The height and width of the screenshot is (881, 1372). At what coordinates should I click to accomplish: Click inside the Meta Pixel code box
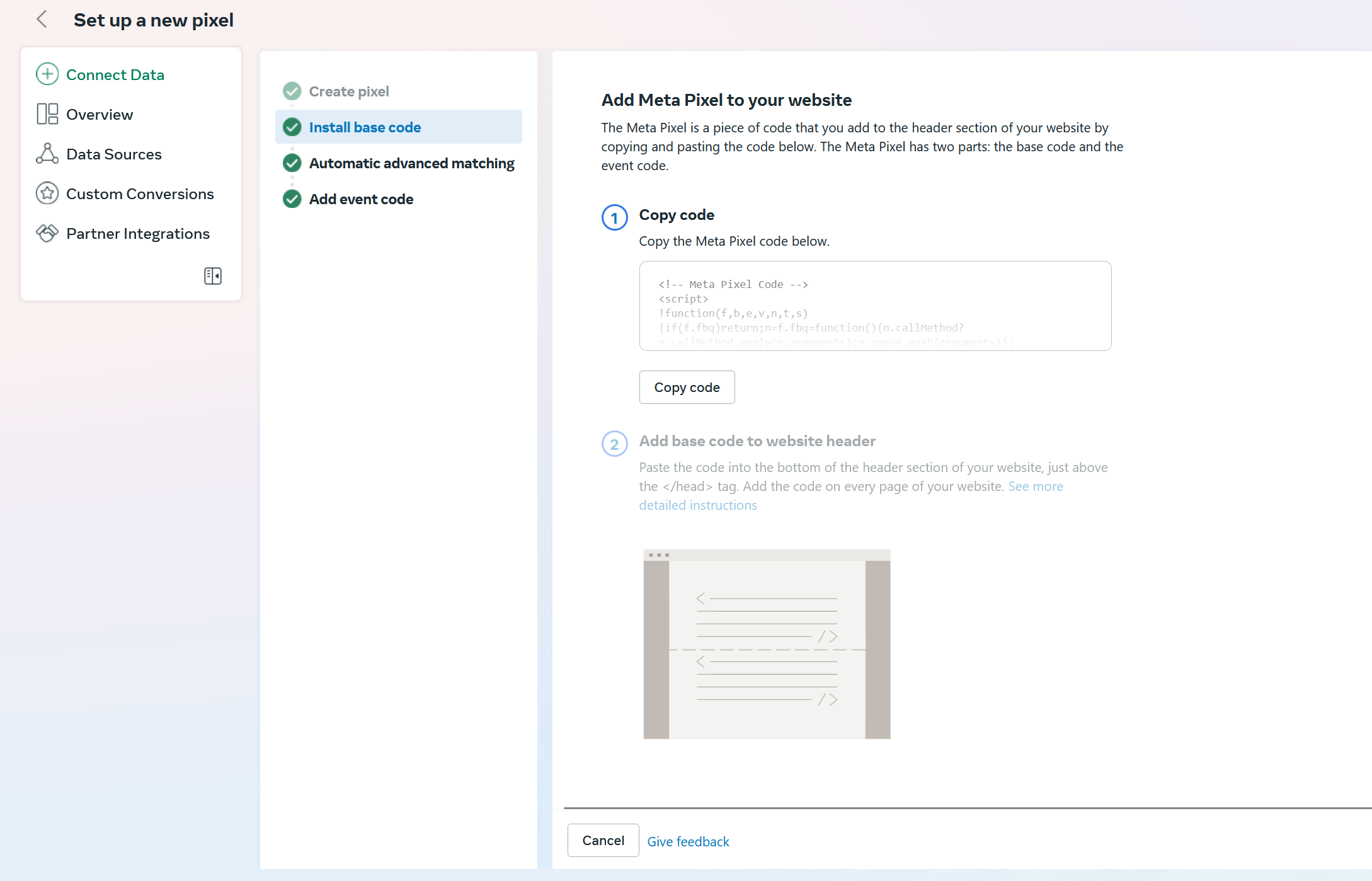click(875, 306)
